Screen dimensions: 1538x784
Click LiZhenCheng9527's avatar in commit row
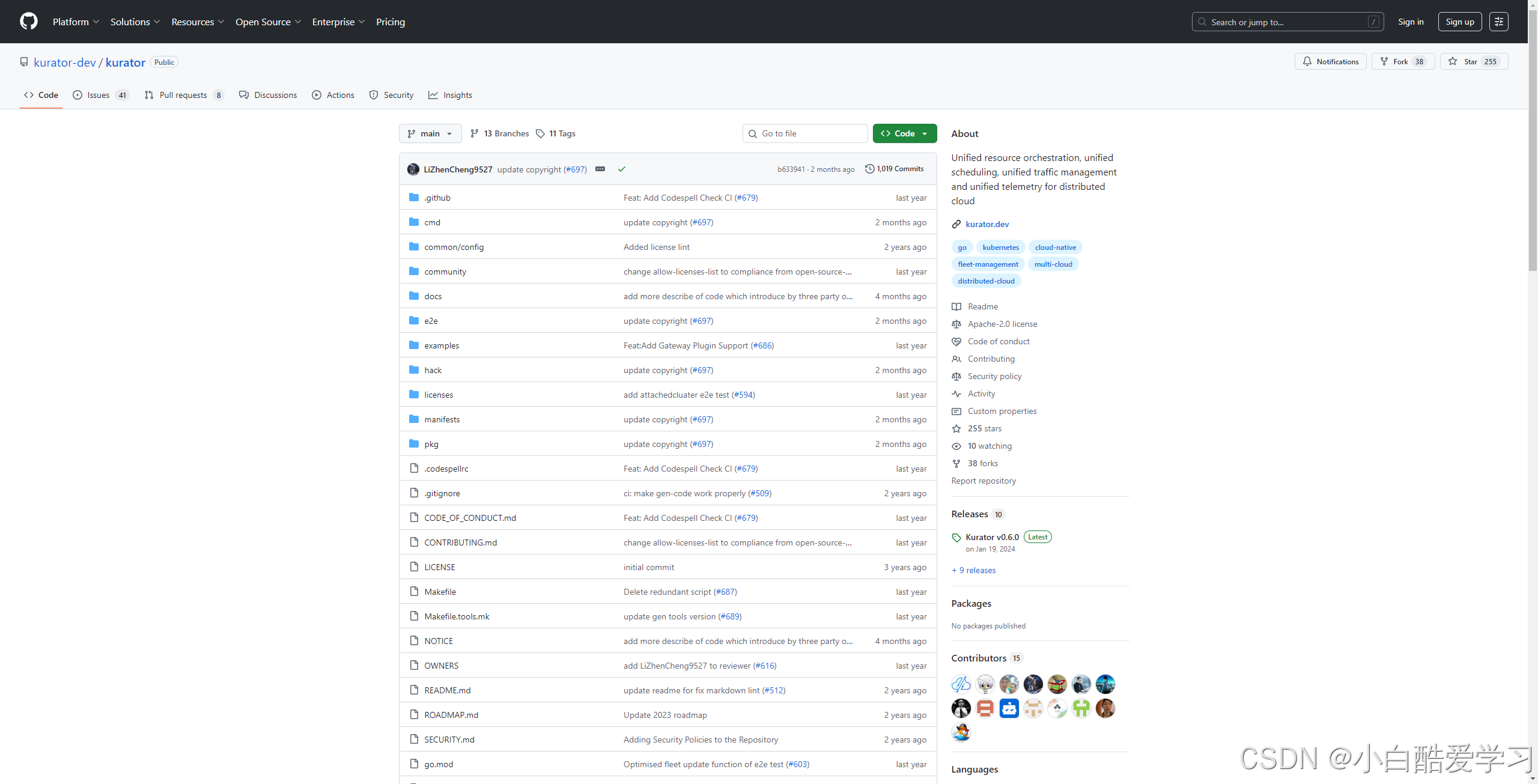tap(413, 169)
